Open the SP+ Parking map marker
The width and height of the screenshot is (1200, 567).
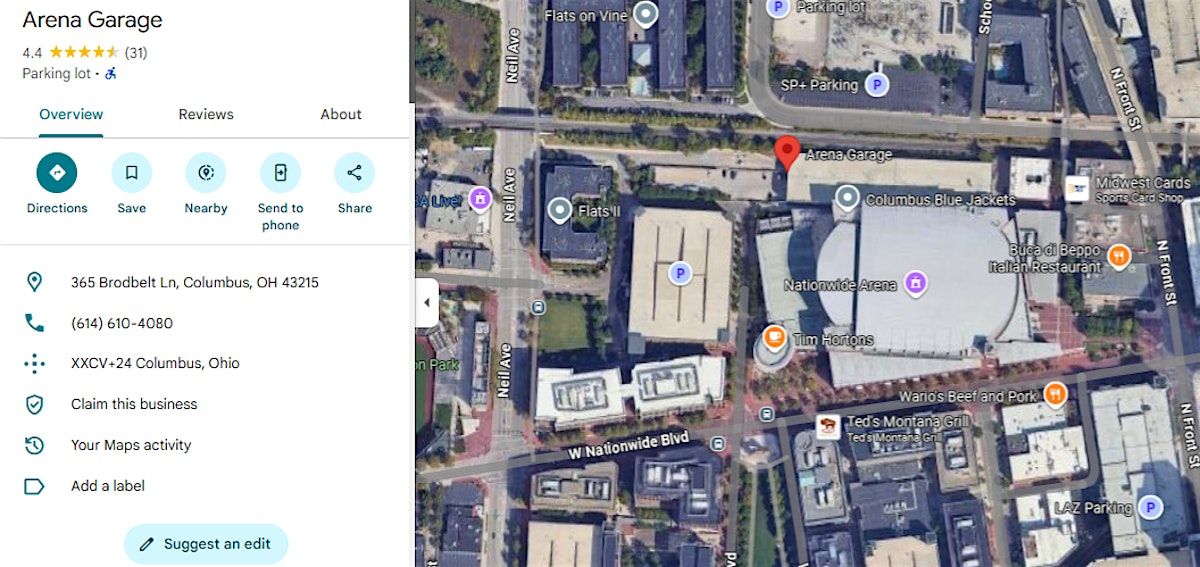(877, 85)
